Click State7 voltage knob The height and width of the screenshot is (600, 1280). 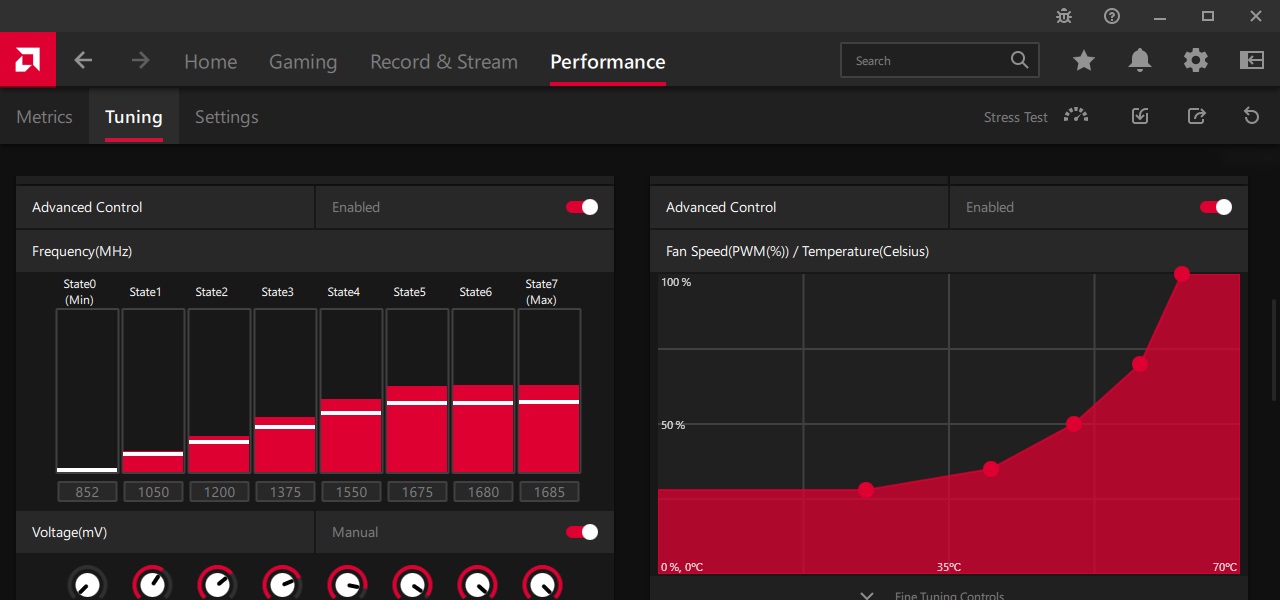coord(542,584)
